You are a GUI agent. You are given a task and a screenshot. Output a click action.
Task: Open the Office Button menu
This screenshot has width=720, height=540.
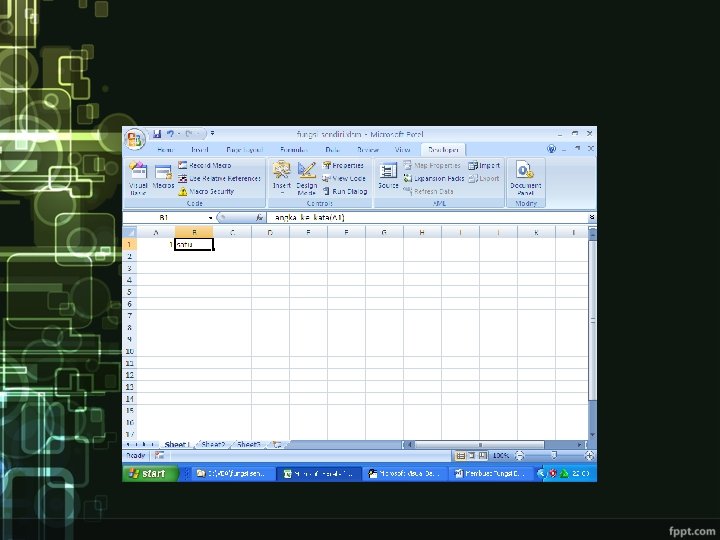point(134,139)
